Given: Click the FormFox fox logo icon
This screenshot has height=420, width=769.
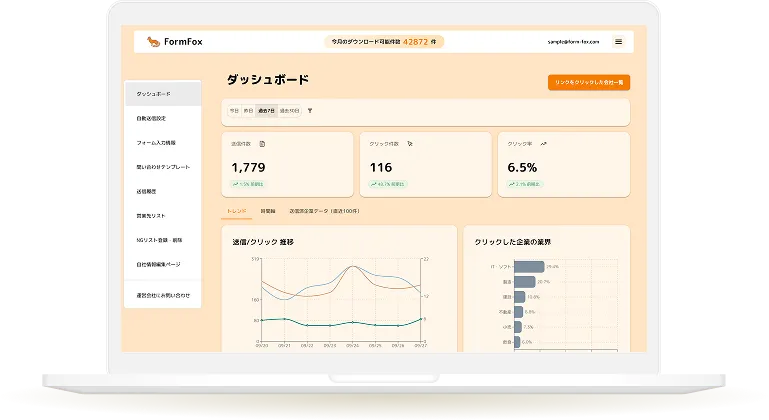Looking at the screenshot, I should [x=153, y=42].
